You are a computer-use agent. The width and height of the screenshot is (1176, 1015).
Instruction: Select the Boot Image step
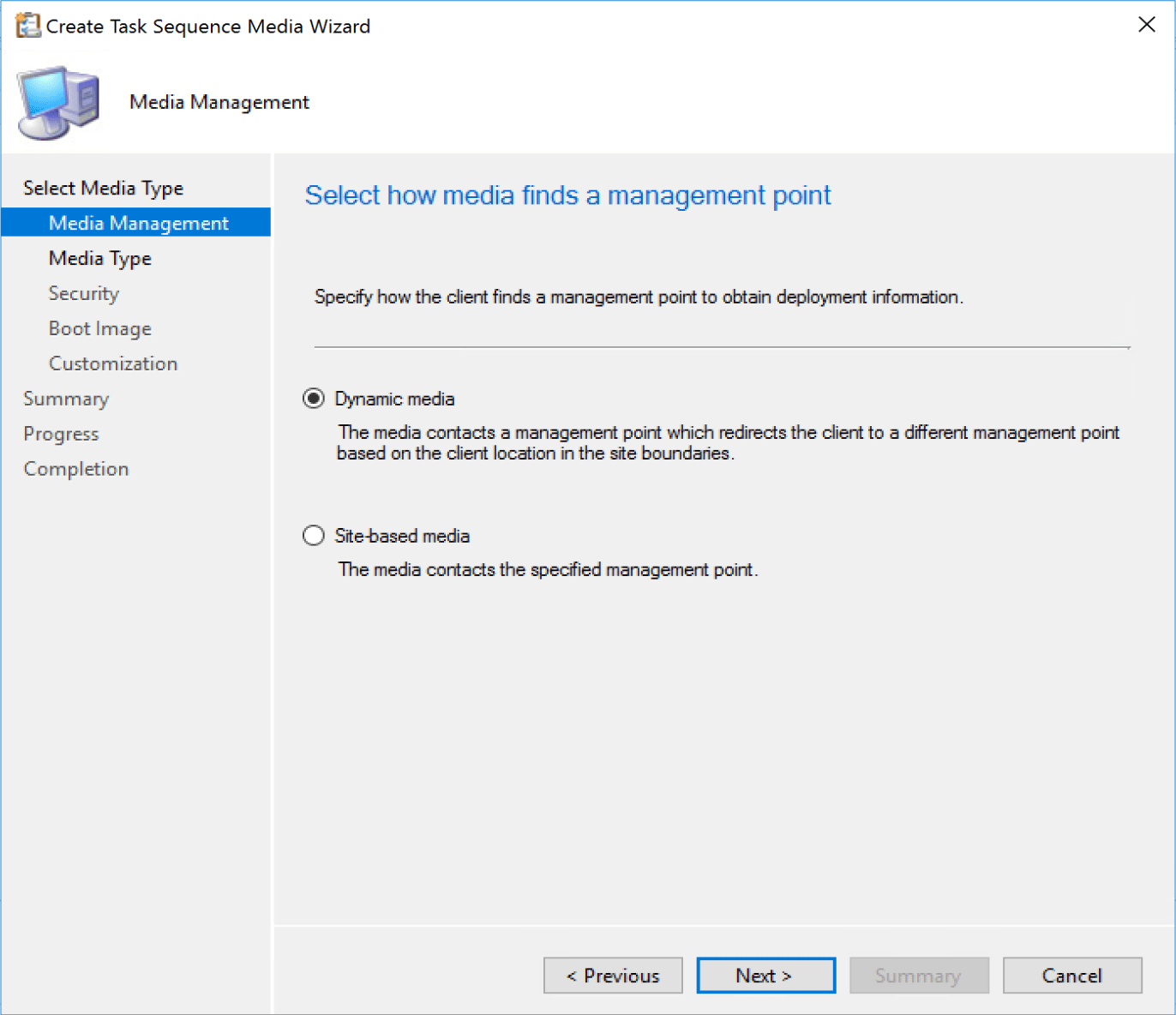[x=99, y=328]
